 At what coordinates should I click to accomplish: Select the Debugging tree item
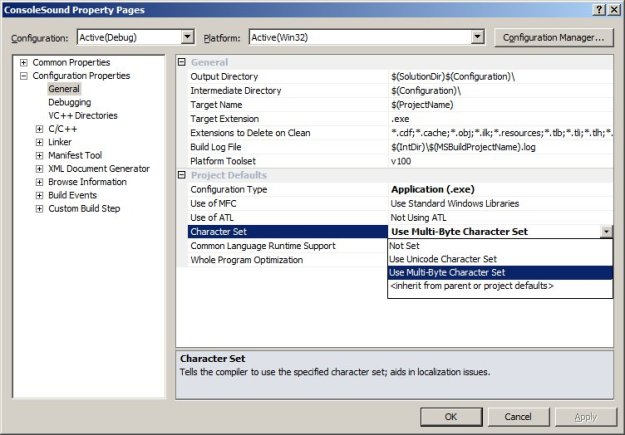(69, 102)
